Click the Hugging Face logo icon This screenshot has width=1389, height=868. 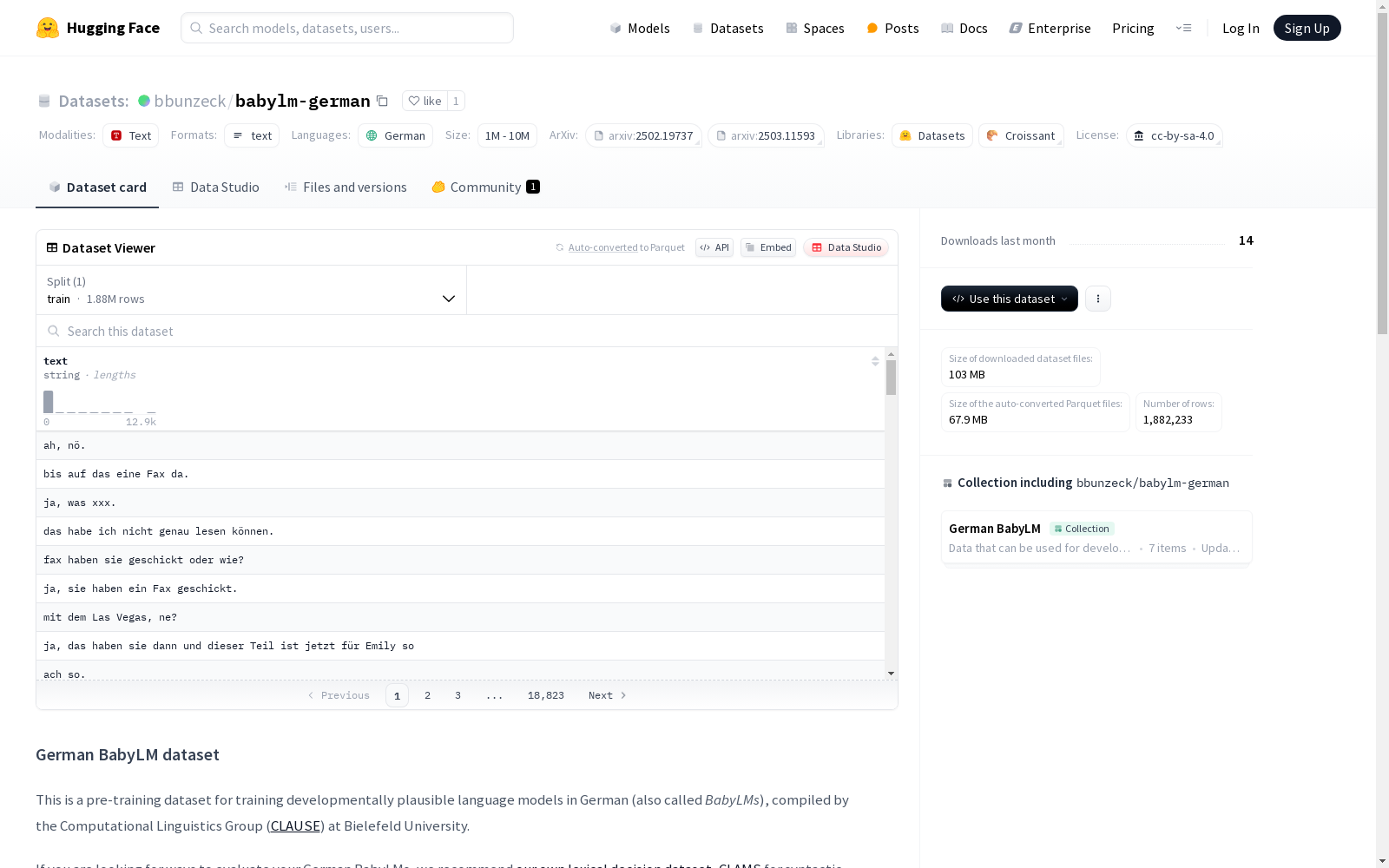[x=48, y=28]
